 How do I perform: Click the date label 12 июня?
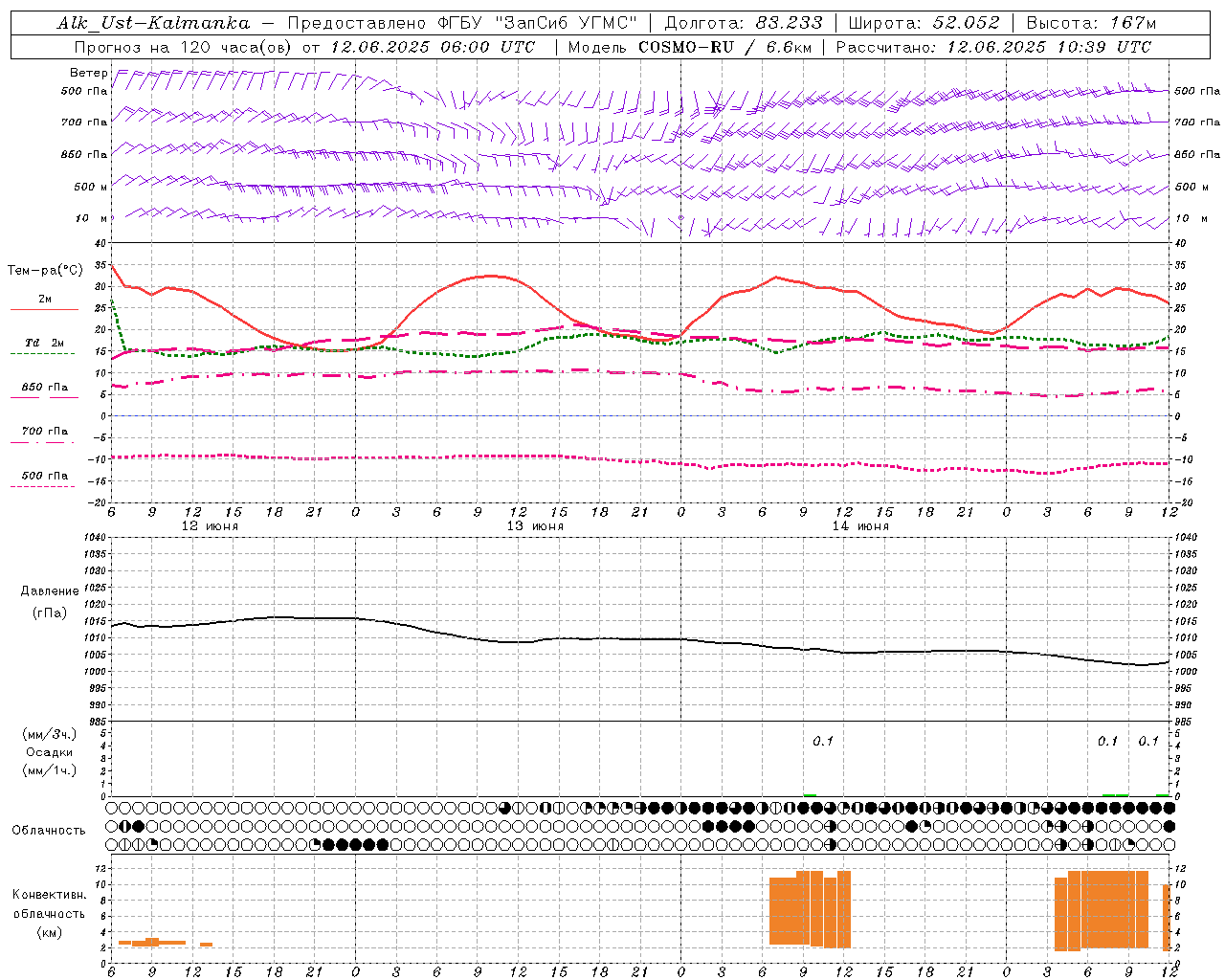210,526
